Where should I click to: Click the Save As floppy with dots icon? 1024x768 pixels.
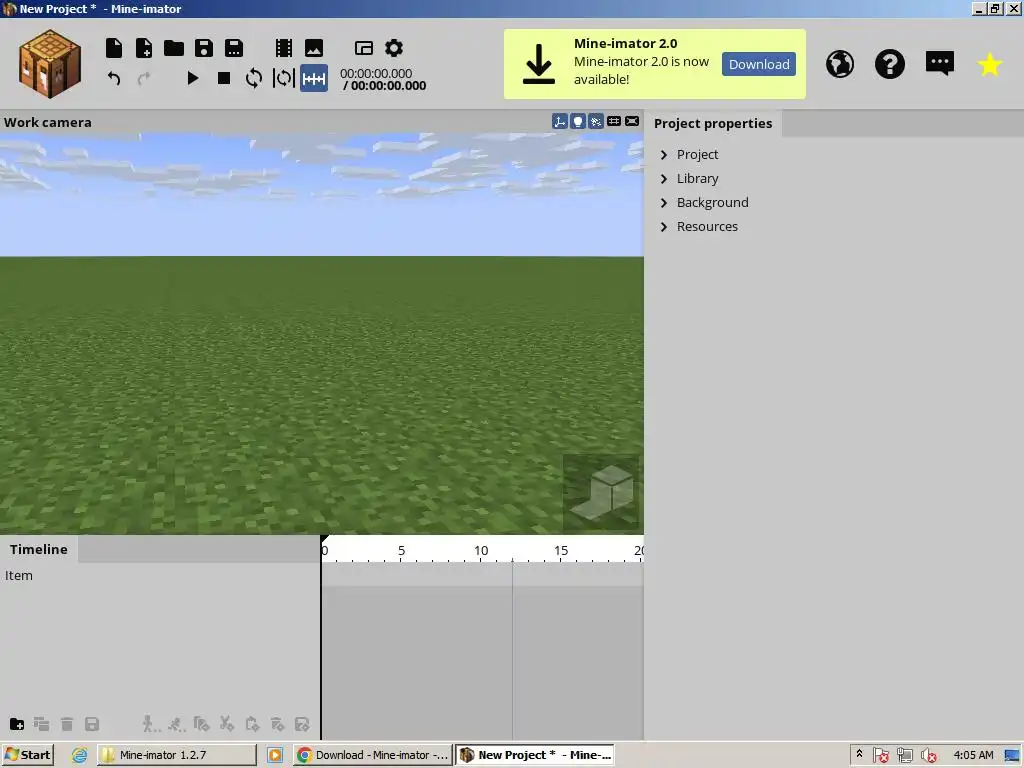234,48
